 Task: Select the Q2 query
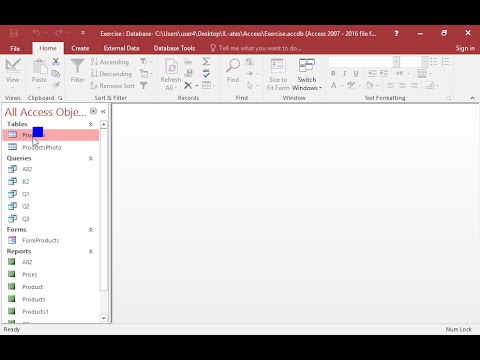[51, 206]
